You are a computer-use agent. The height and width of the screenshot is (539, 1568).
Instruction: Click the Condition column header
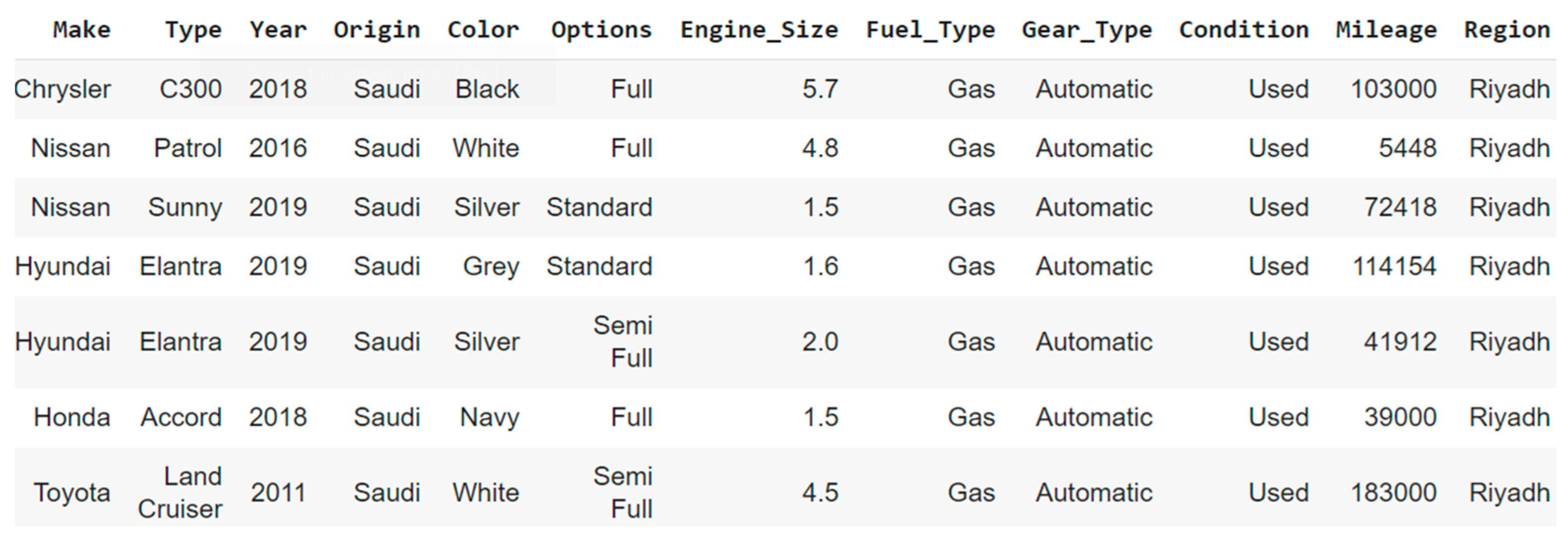[1244, 30]
